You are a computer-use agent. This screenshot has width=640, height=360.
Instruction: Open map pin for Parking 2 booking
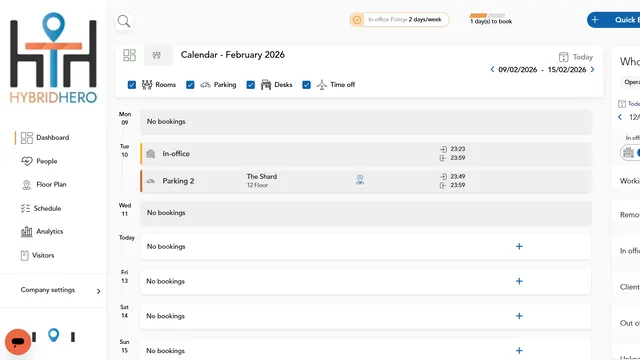(x=360, y=180)
